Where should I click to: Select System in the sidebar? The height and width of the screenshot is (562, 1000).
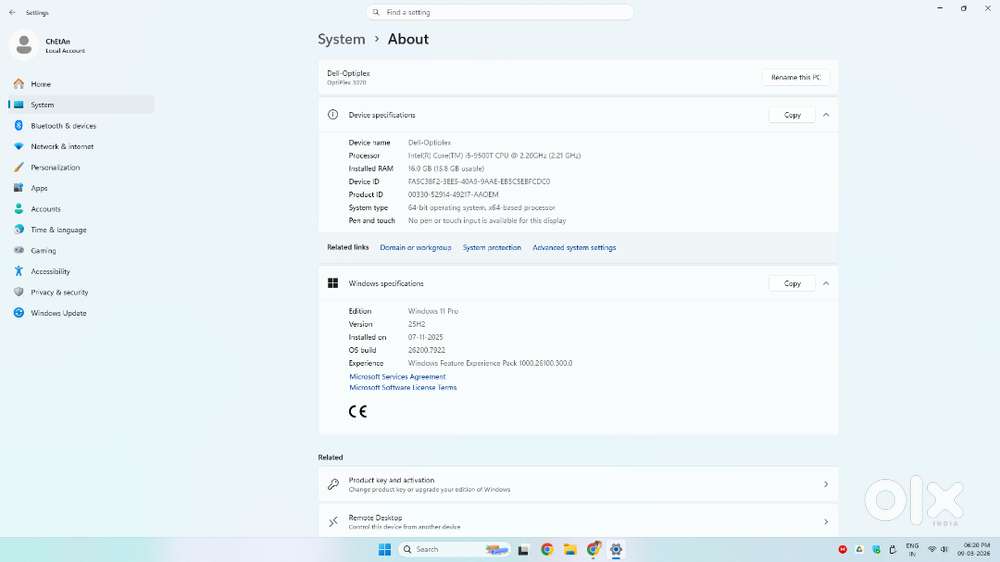[81, 105]
